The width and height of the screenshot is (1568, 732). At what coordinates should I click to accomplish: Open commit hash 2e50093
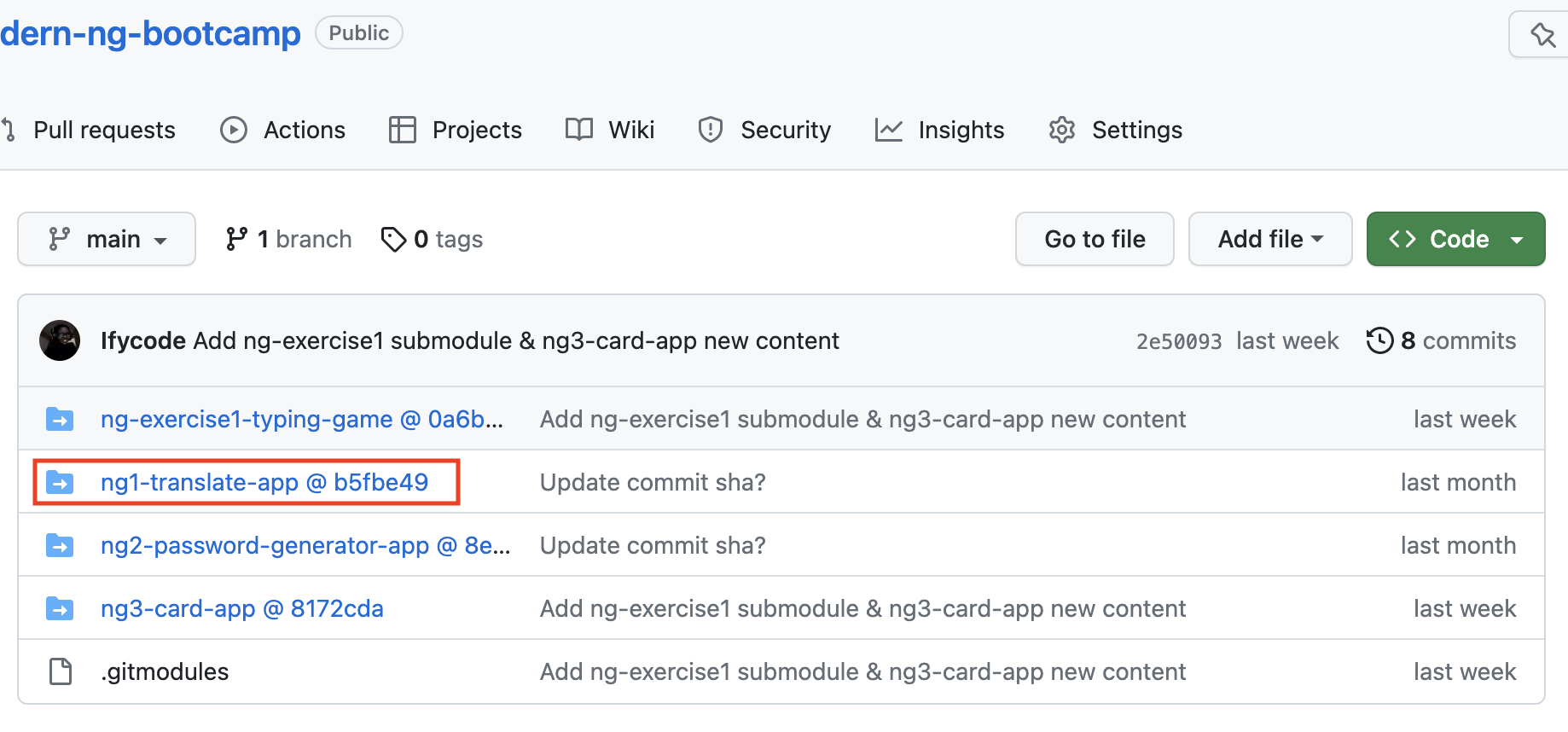(x=1178, y=341)
